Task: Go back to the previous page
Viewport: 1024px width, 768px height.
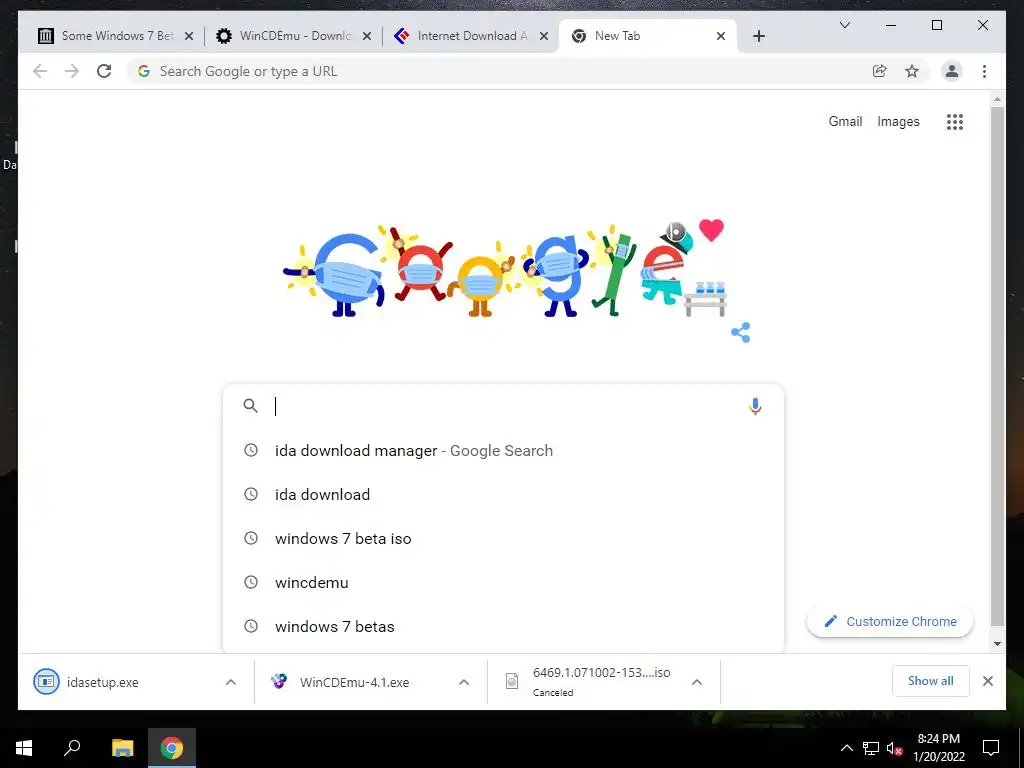Action: tap(40, 71)
